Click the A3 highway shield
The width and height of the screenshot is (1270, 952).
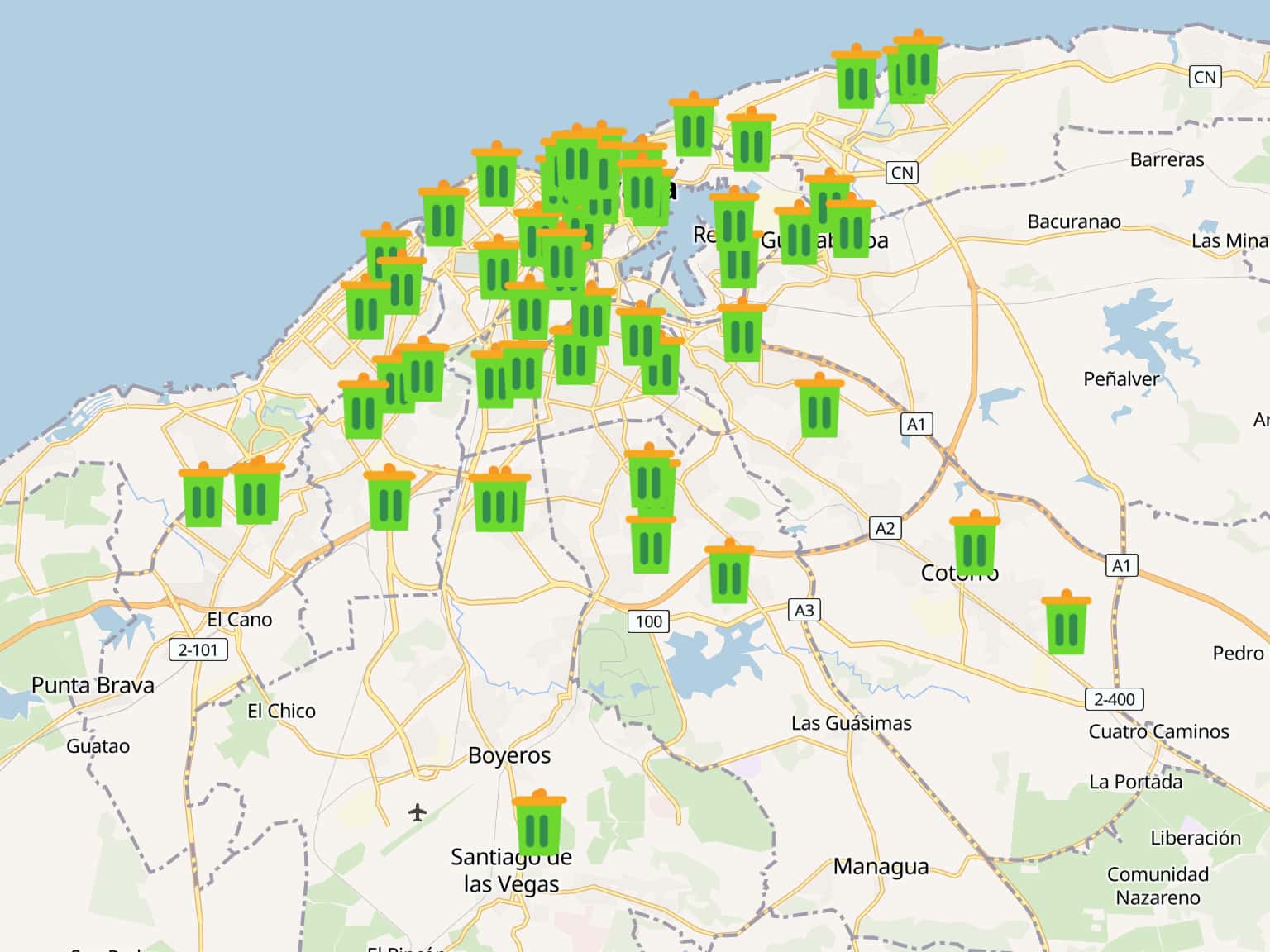click(804, 611)
